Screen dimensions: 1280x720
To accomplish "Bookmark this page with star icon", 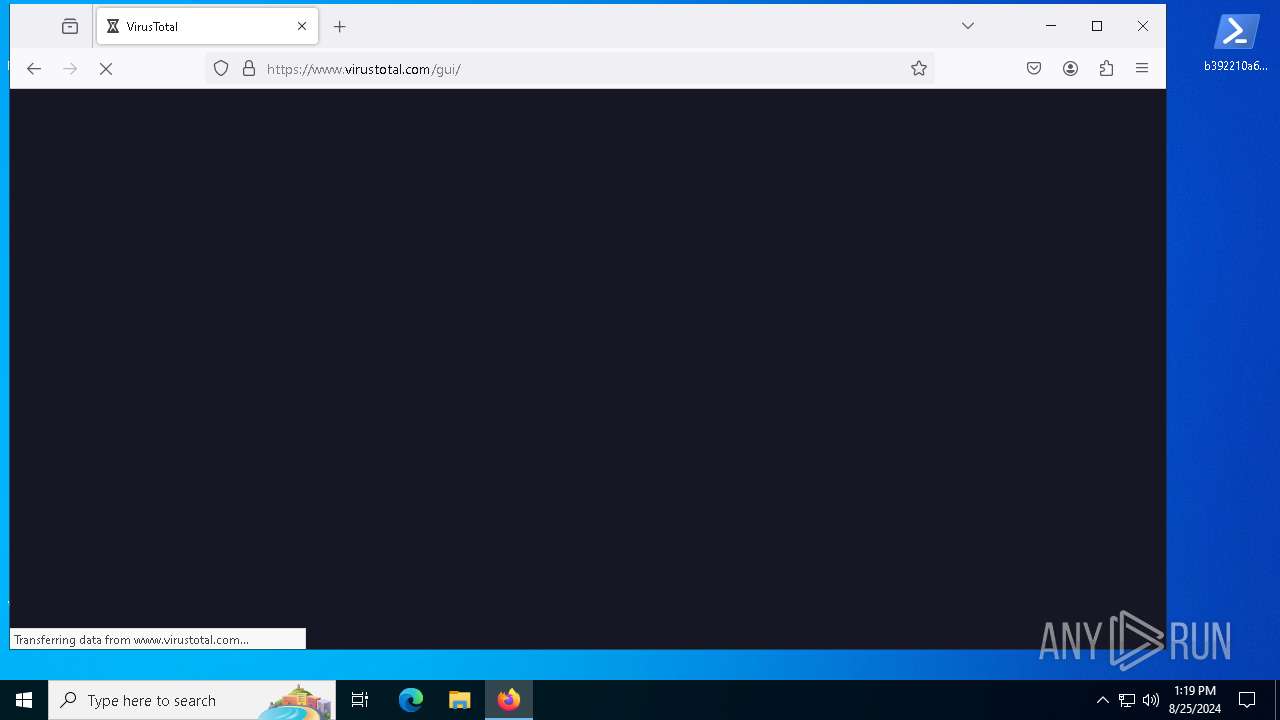I will tap(919, 68).
